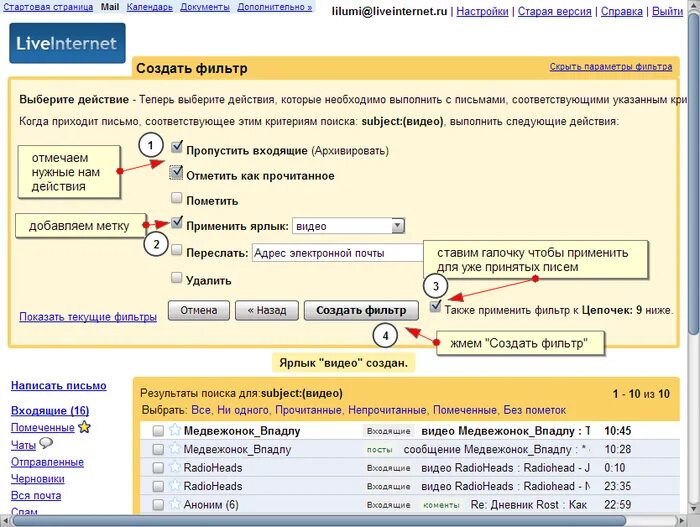700x527 pixels.
Task: Select Прочитанные messages link
Action: 308,410
